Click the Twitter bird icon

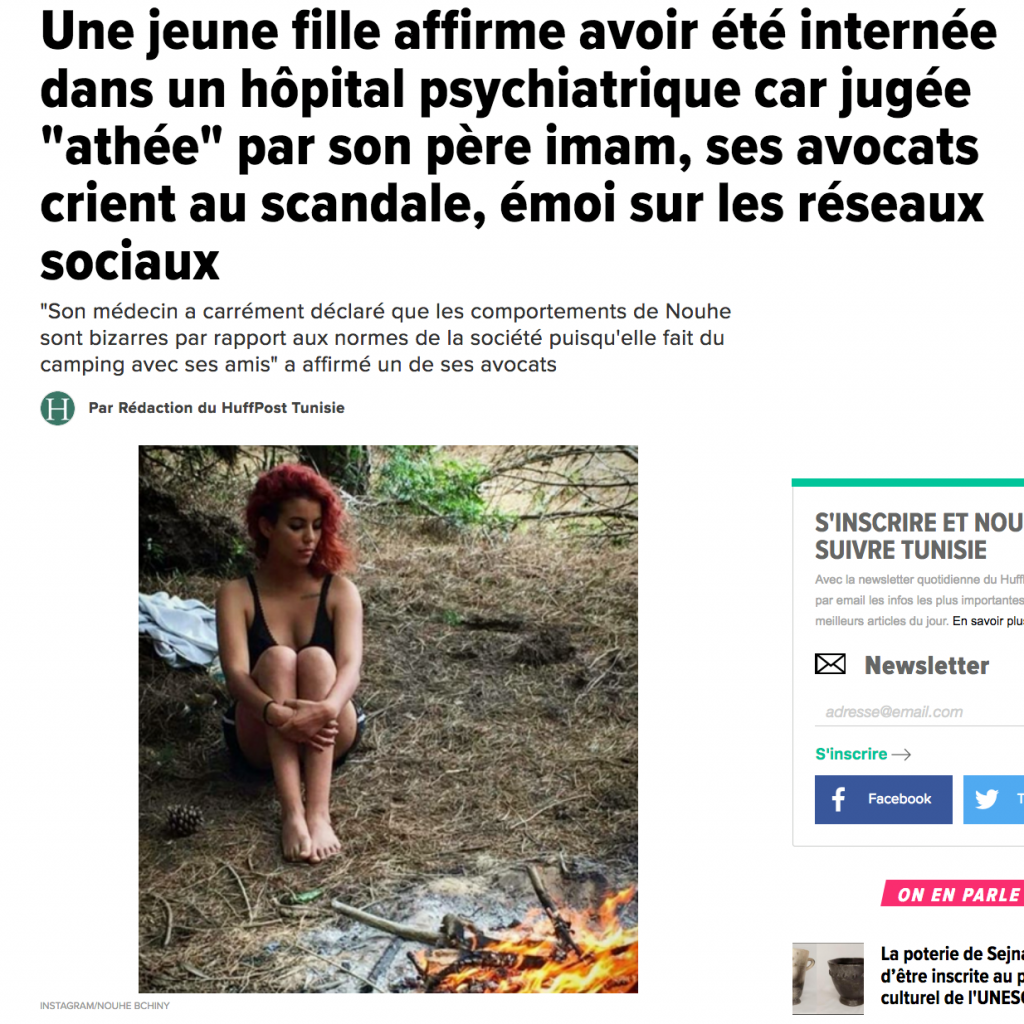[x=987, y=799]
